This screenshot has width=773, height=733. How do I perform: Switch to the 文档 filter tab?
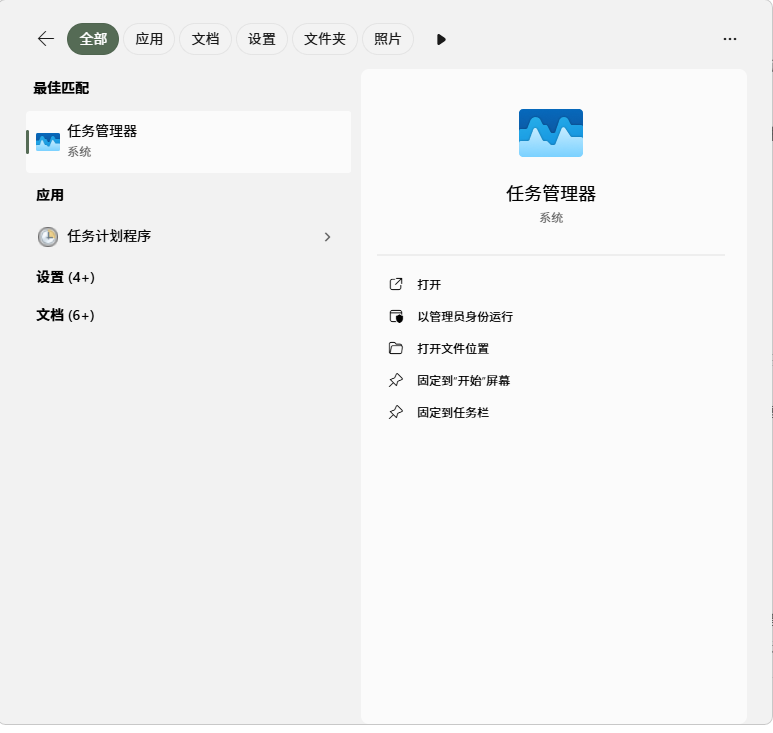click(x=205, y=39)
